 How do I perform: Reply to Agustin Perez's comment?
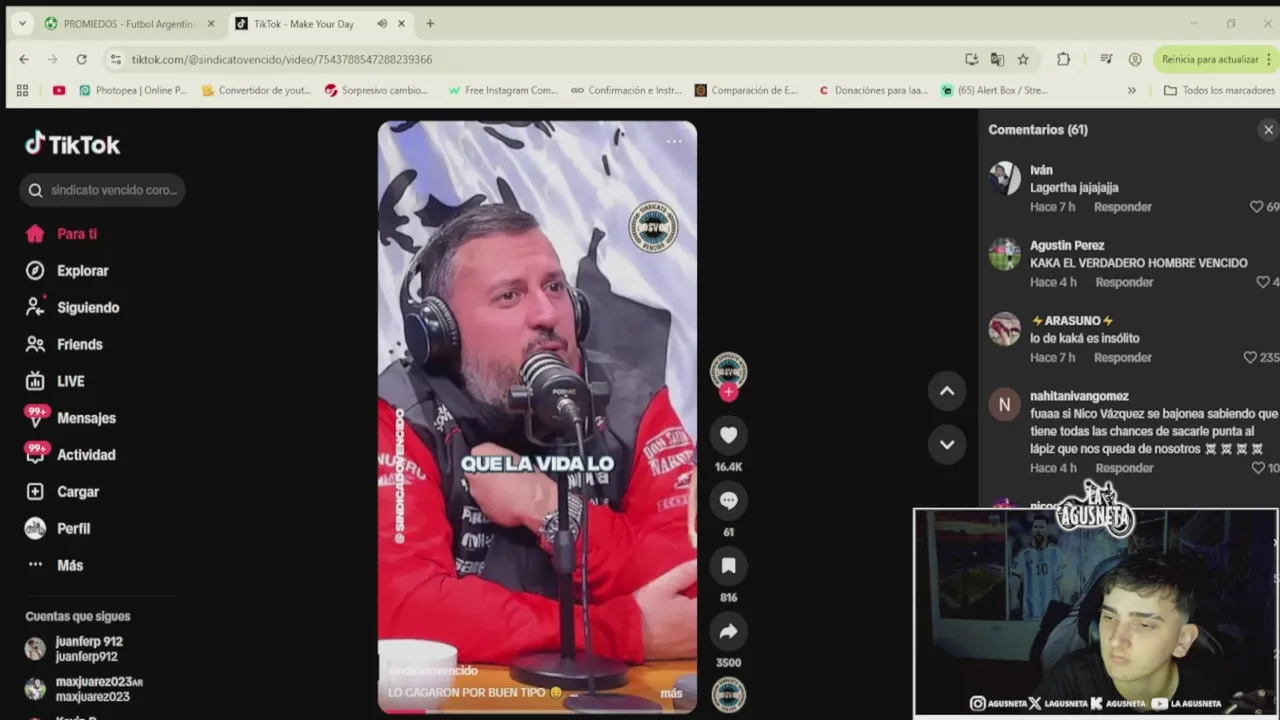coord(1124,282)
